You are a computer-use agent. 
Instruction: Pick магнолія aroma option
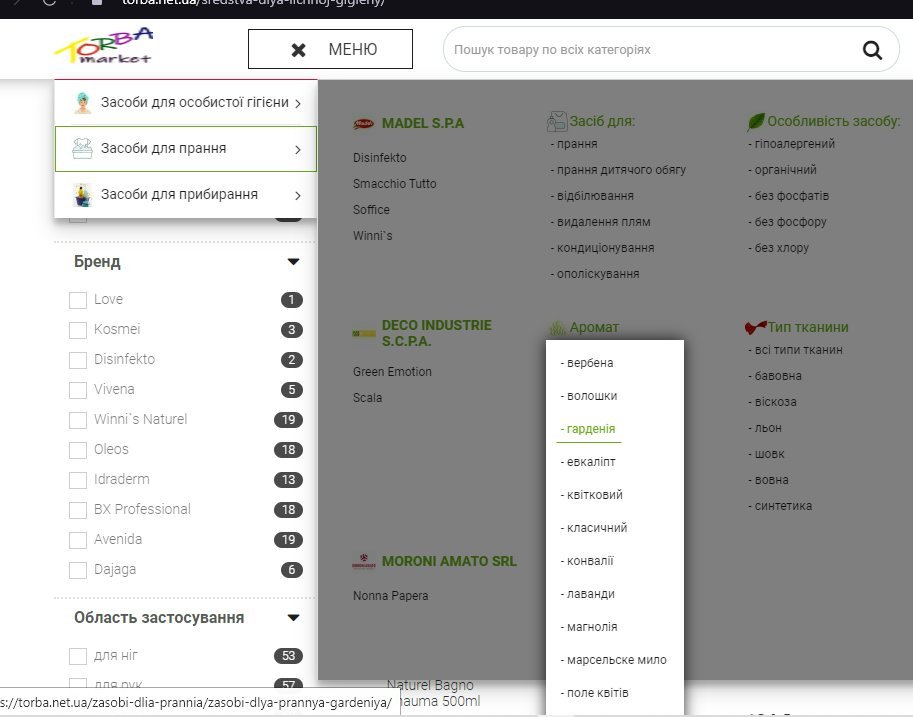click(589, 627)
